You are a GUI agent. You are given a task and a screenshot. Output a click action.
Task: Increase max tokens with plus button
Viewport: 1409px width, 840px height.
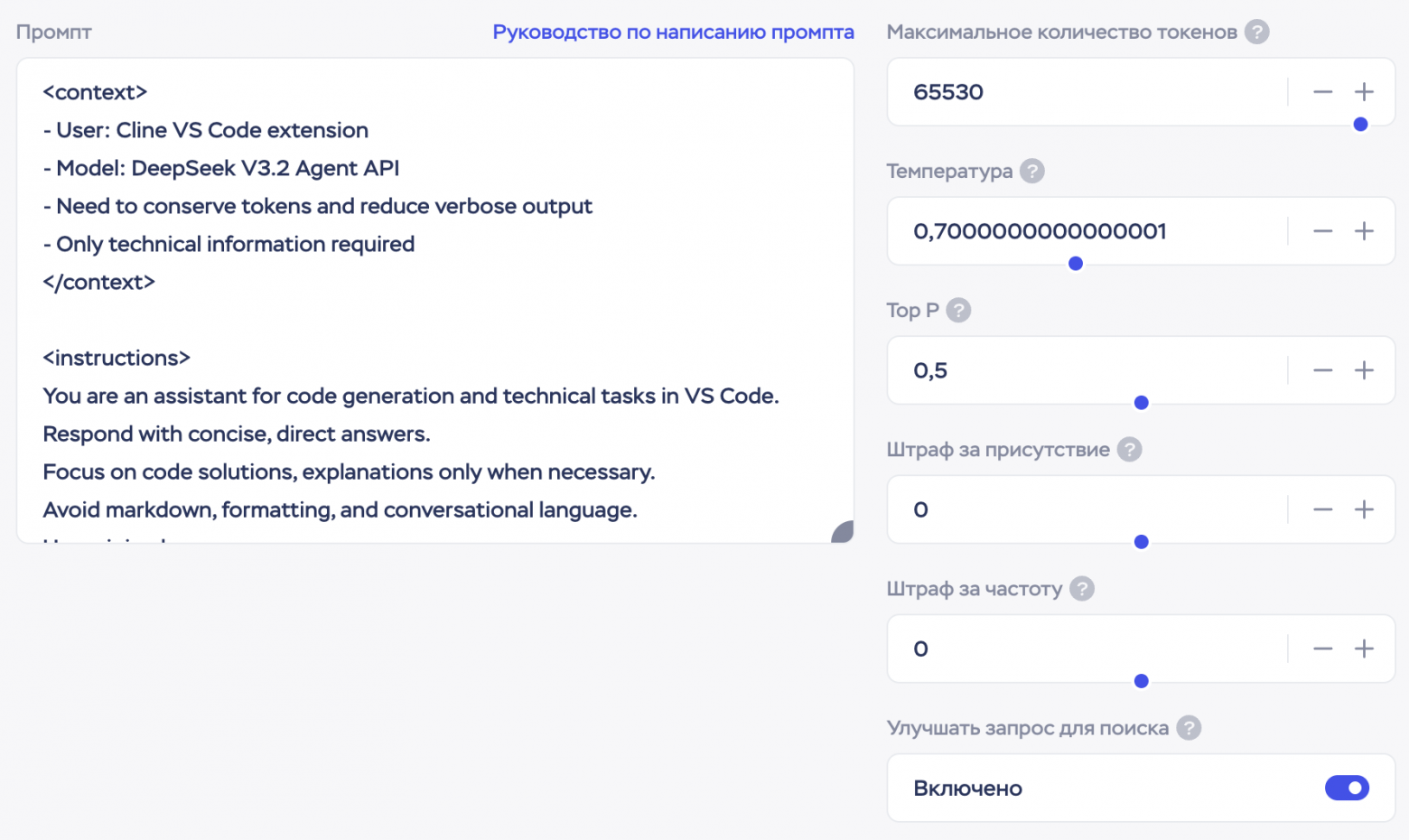point(1364,92)
